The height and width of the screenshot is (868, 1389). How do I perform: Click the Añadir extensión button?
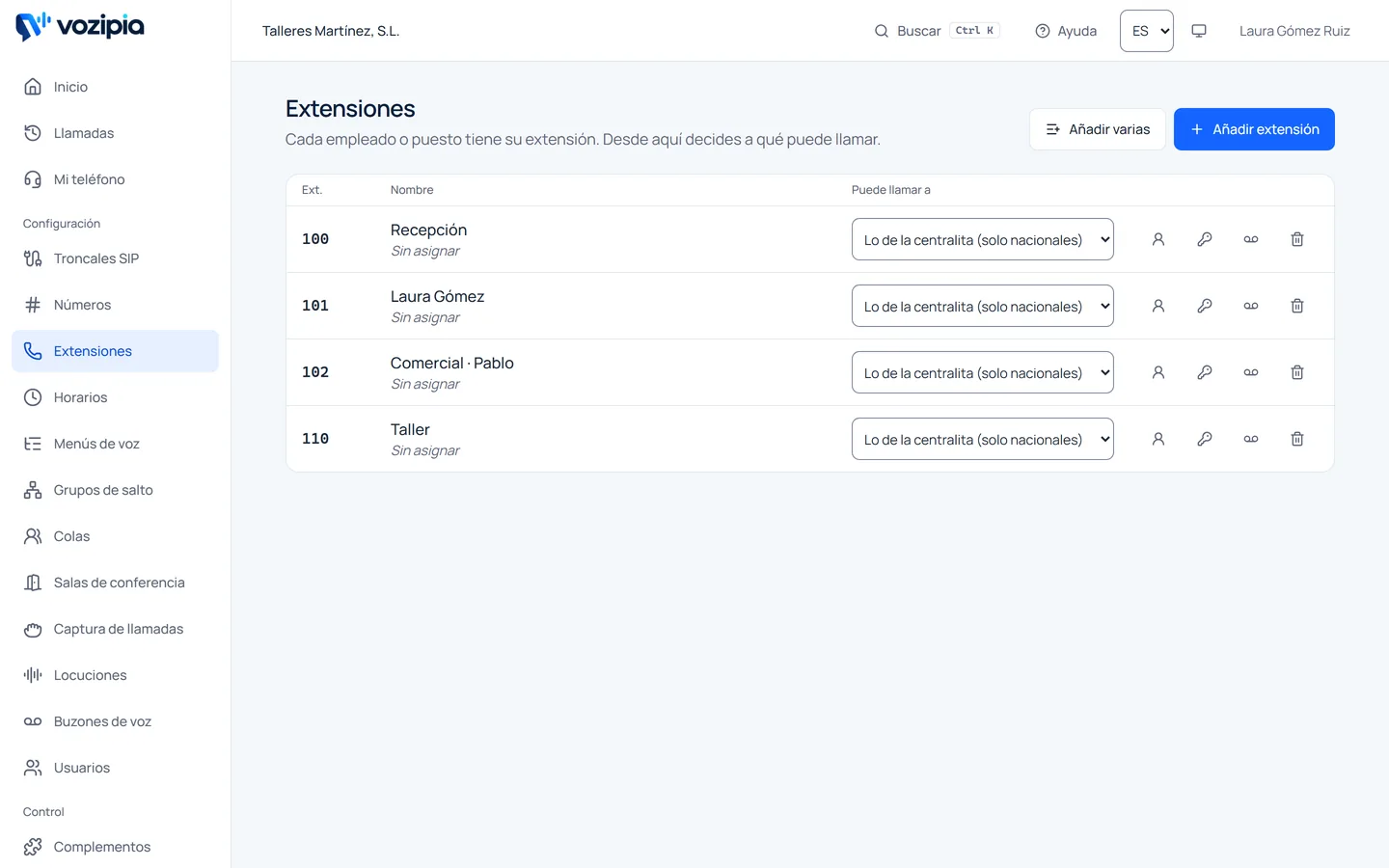point(1254,129)
